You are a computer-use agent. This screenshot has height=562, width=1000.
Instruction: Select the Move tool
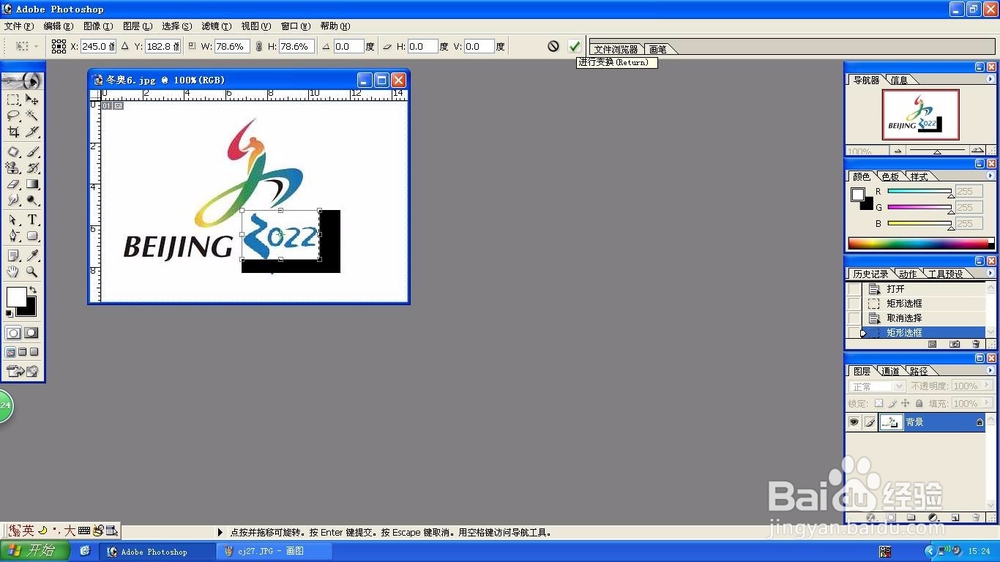coord(32,100)
